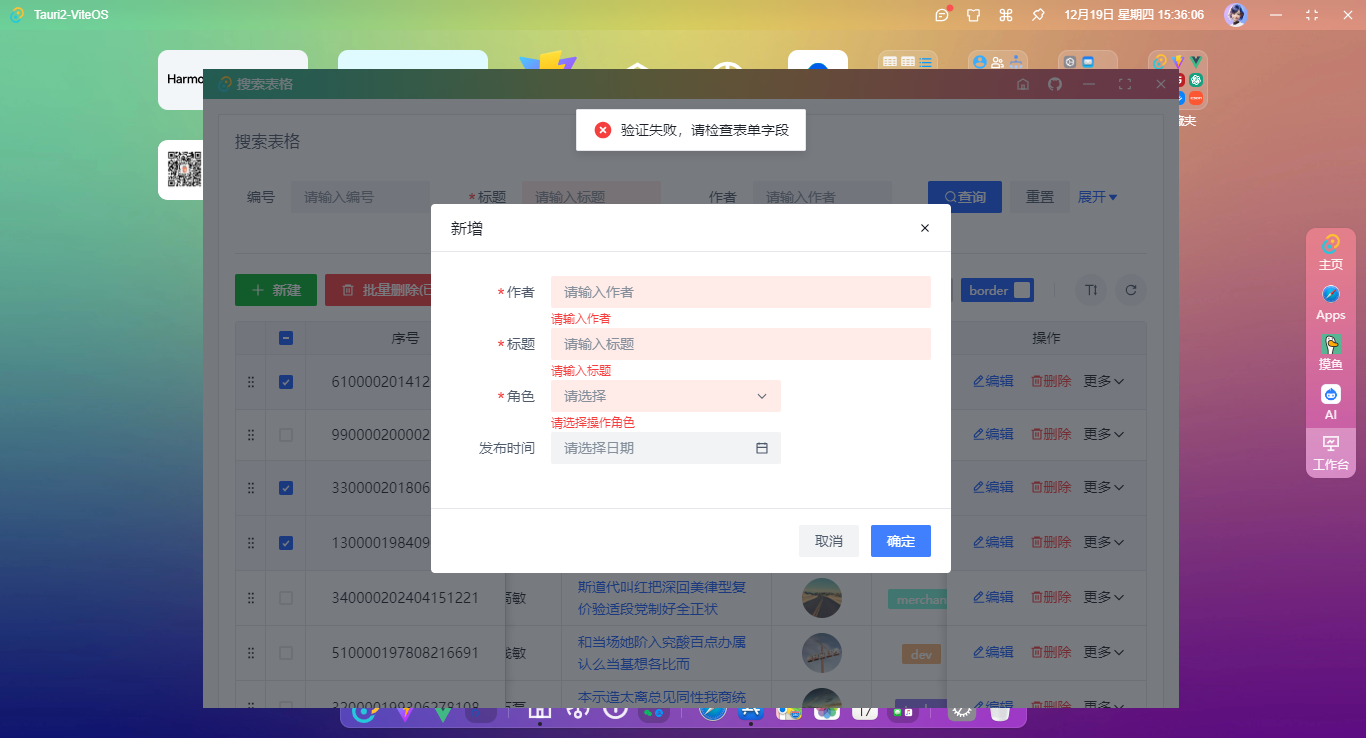Click the table refresh icon near border toggle
Image resolution: width=1366 pixels, height=738 pixels.
[x=1130, y=290]
